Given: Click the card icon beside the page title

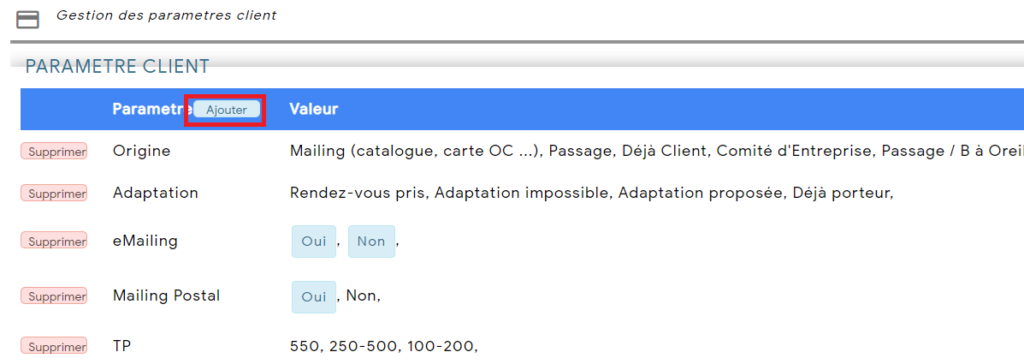Looking at the screenshot, I should pyautogui.click(x=27, y=20).
